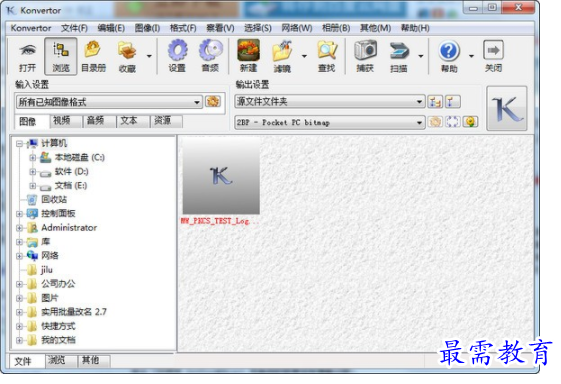Switch to the 音频 input tab
The width and height of the screenshot is (561, 384).
pos(99,121)
